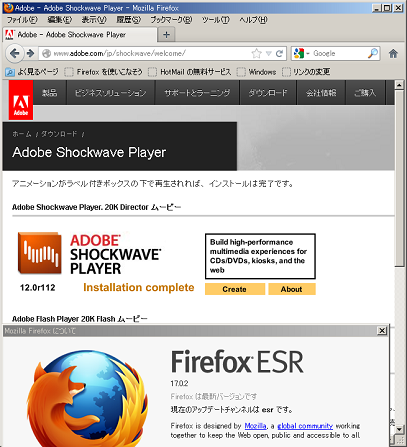Click the Adobe Shockwave Player page heading
The width and height of the screenshot is (407, 447).
click(89, 152)
